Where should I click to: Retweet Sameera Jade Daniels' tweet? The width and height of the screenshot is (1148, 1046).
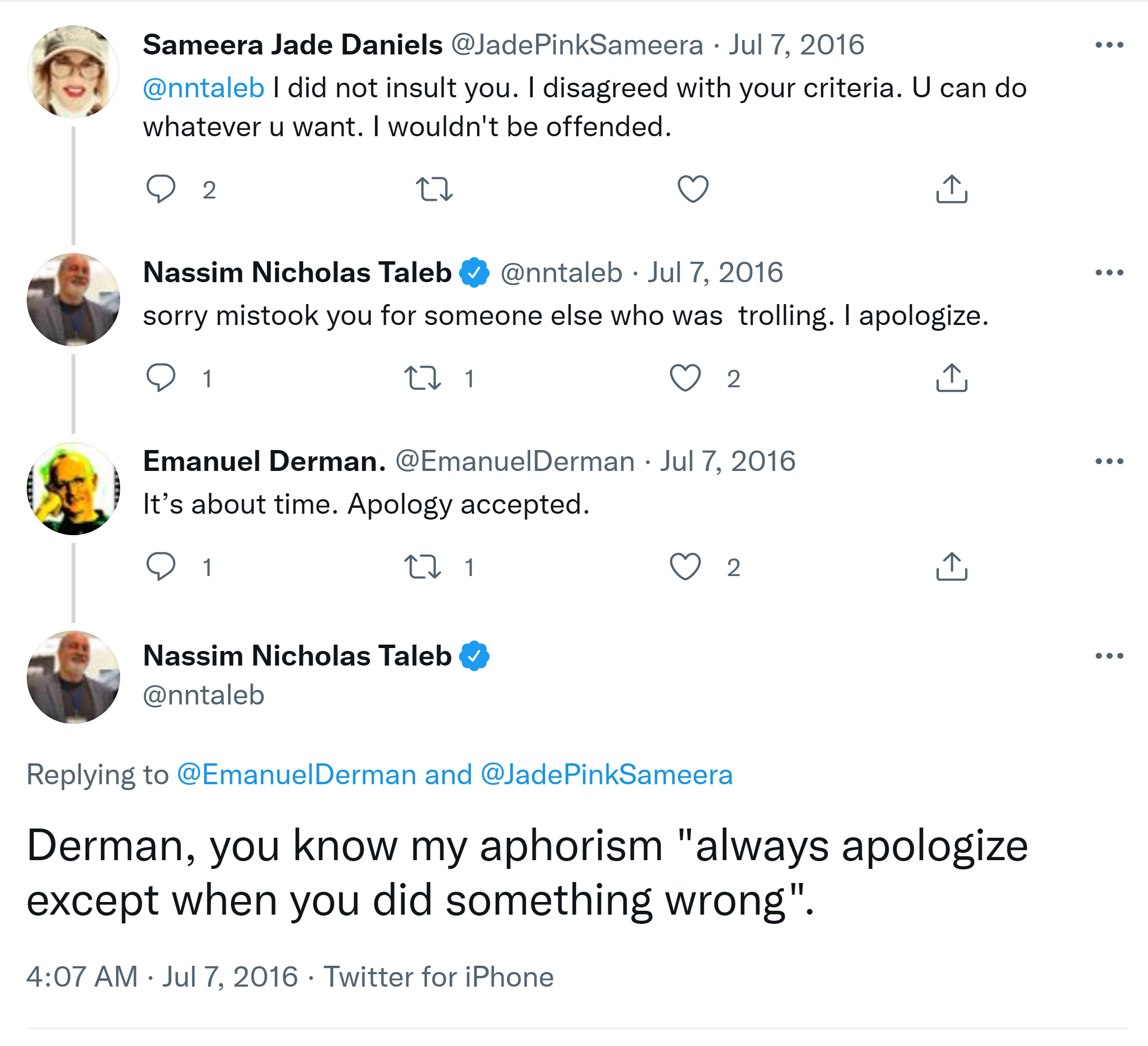(434, 189)
